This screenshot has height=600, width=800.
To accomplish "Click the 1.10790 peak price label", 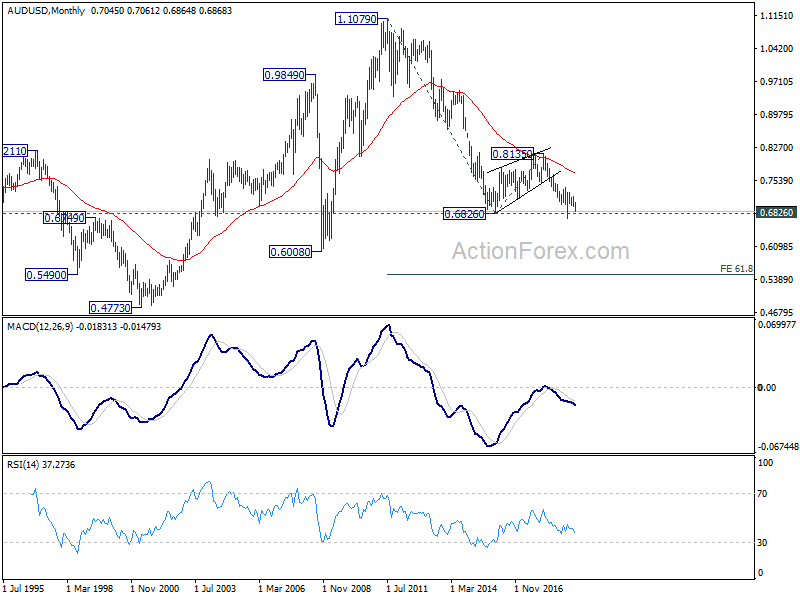I will 356,19.
